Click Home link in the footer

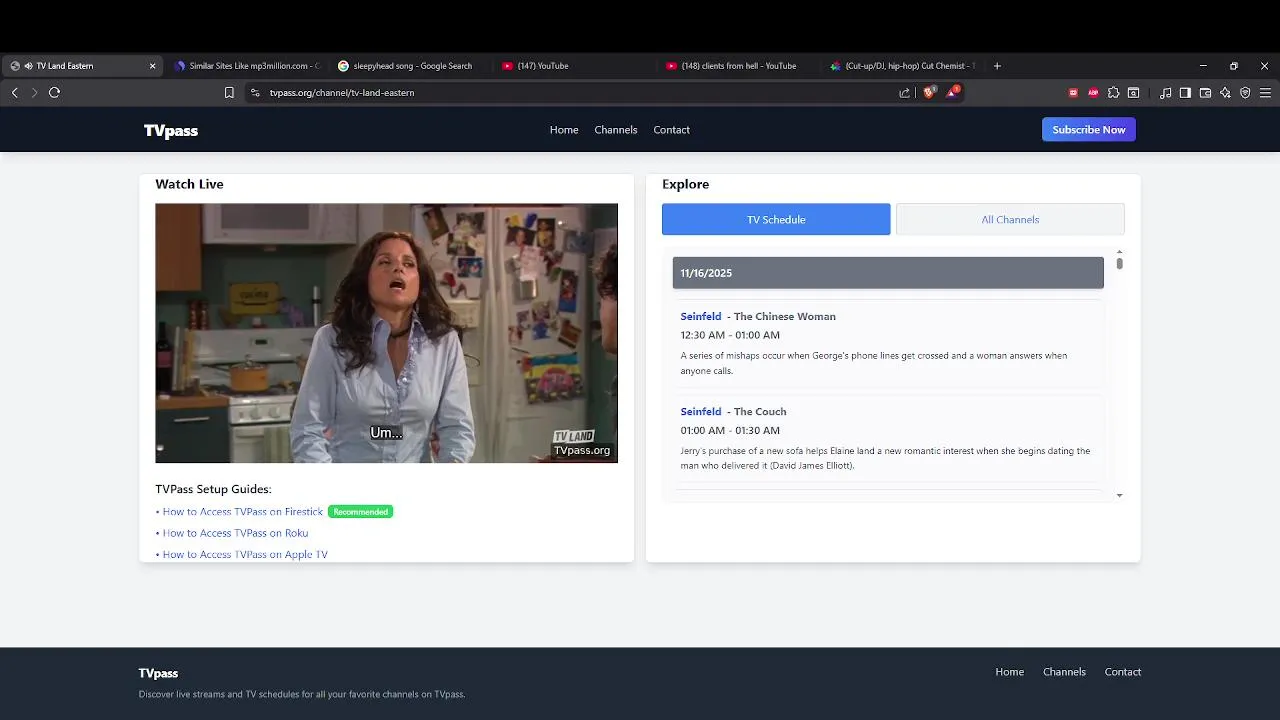coord(1009,672)
